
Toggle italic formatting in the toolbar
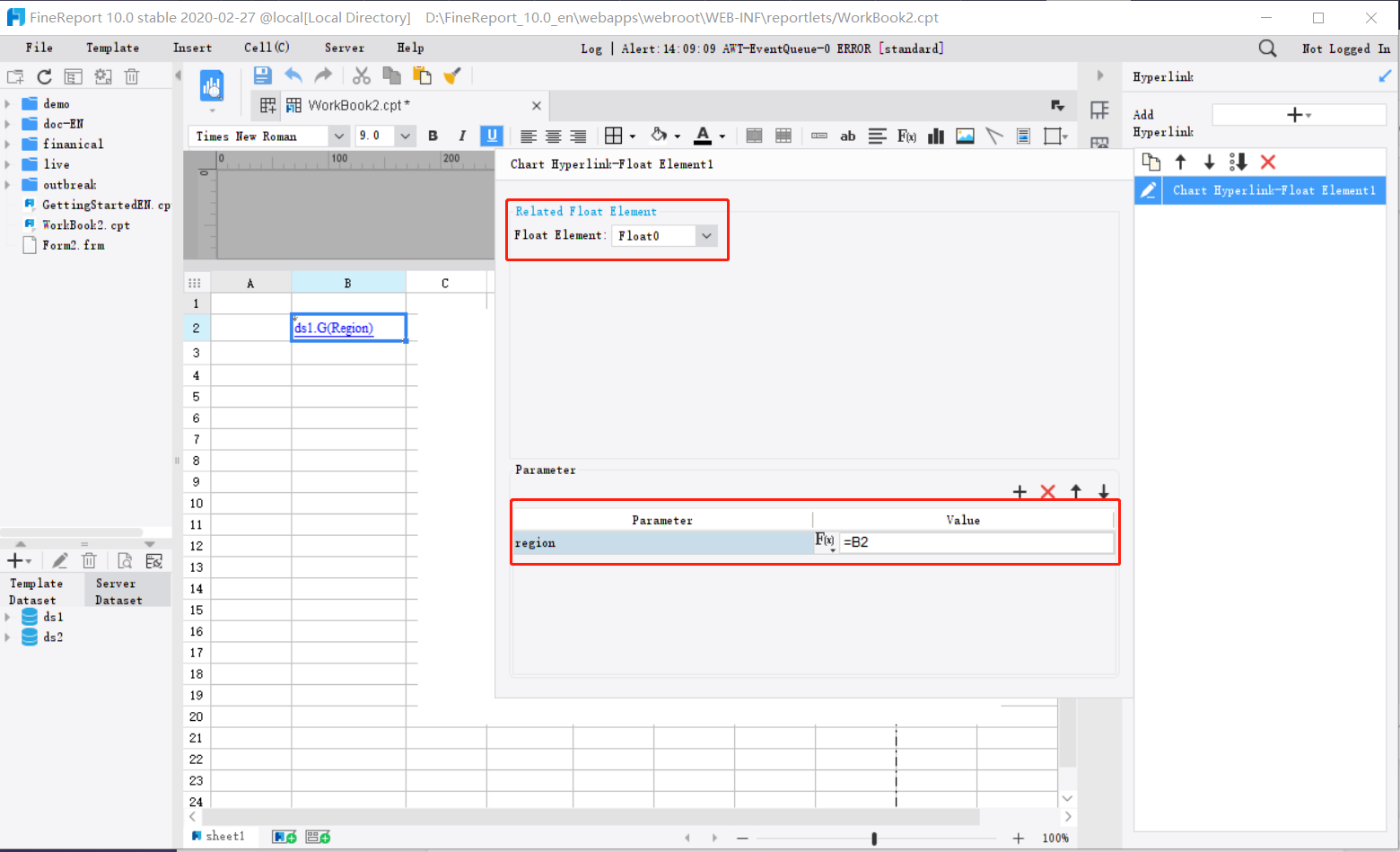click(x=462, y=136)
